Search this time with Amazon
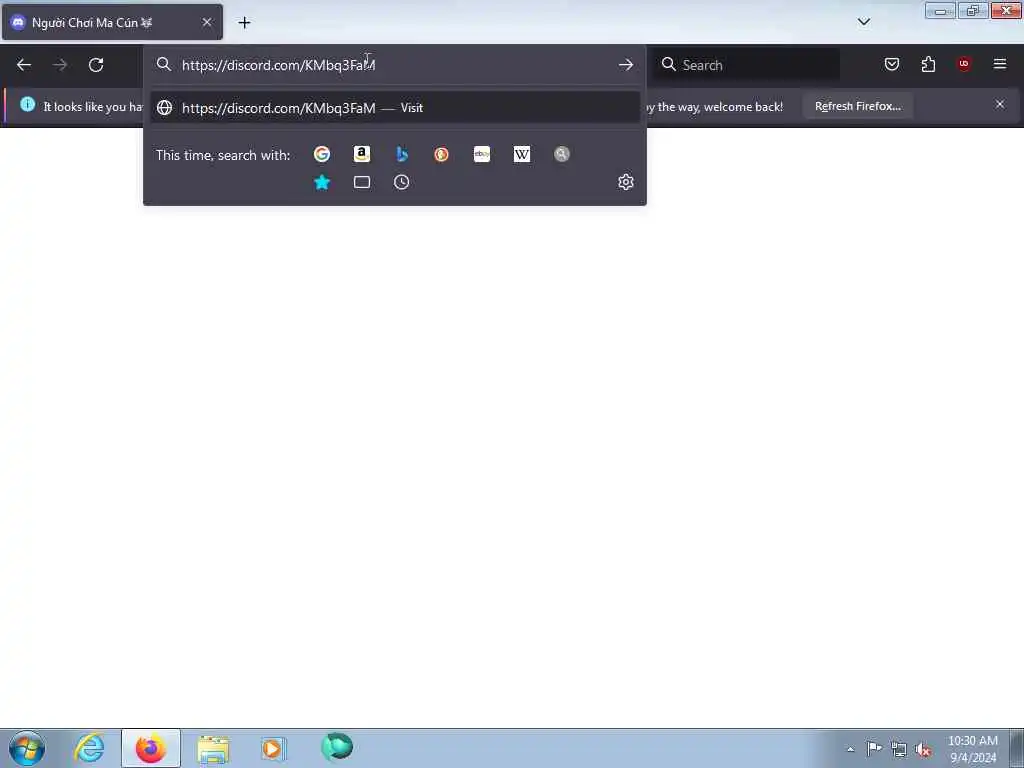The image size is (1024, 768). click(362, 154)
